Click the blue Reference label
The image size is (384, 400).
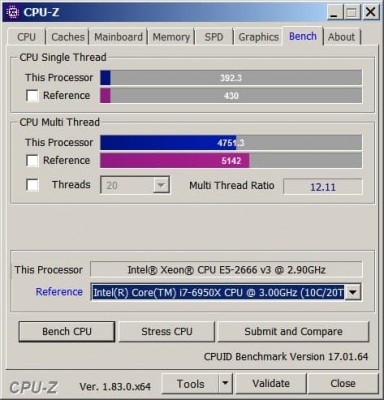tap(59, 292)
